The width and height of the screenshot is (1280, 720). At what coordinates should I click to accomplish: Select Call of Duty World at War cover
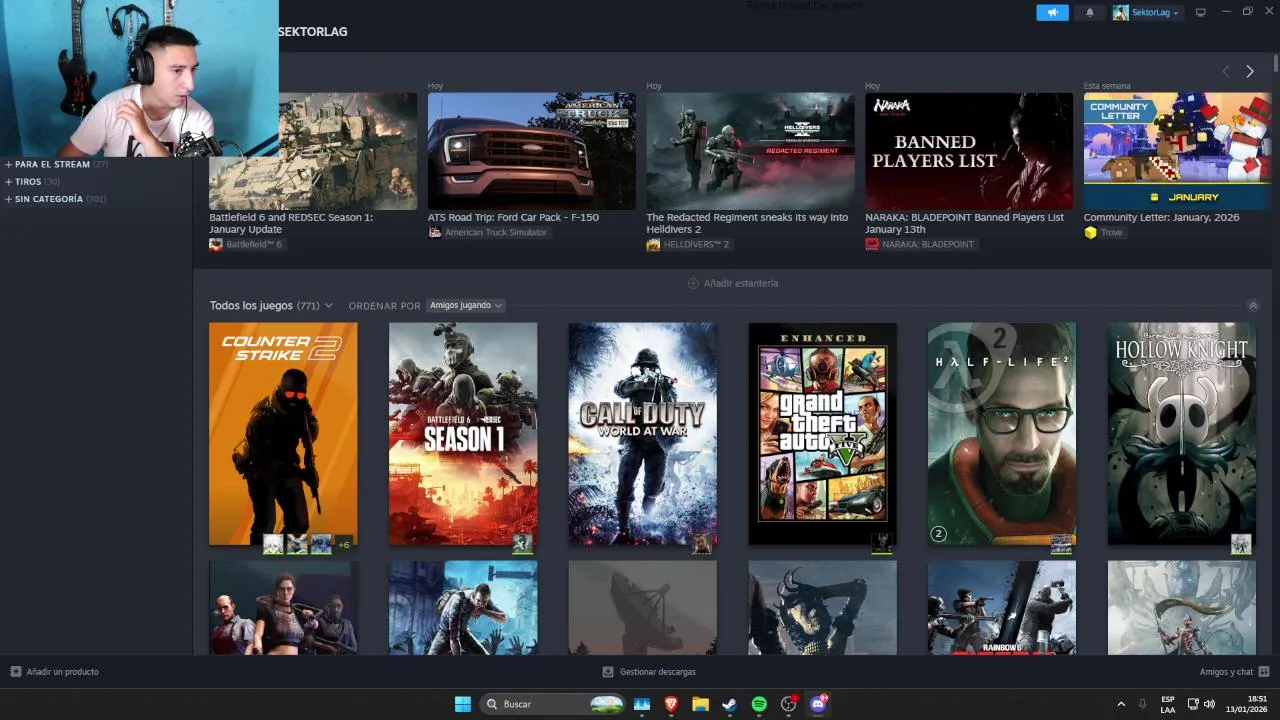point(643,434)
